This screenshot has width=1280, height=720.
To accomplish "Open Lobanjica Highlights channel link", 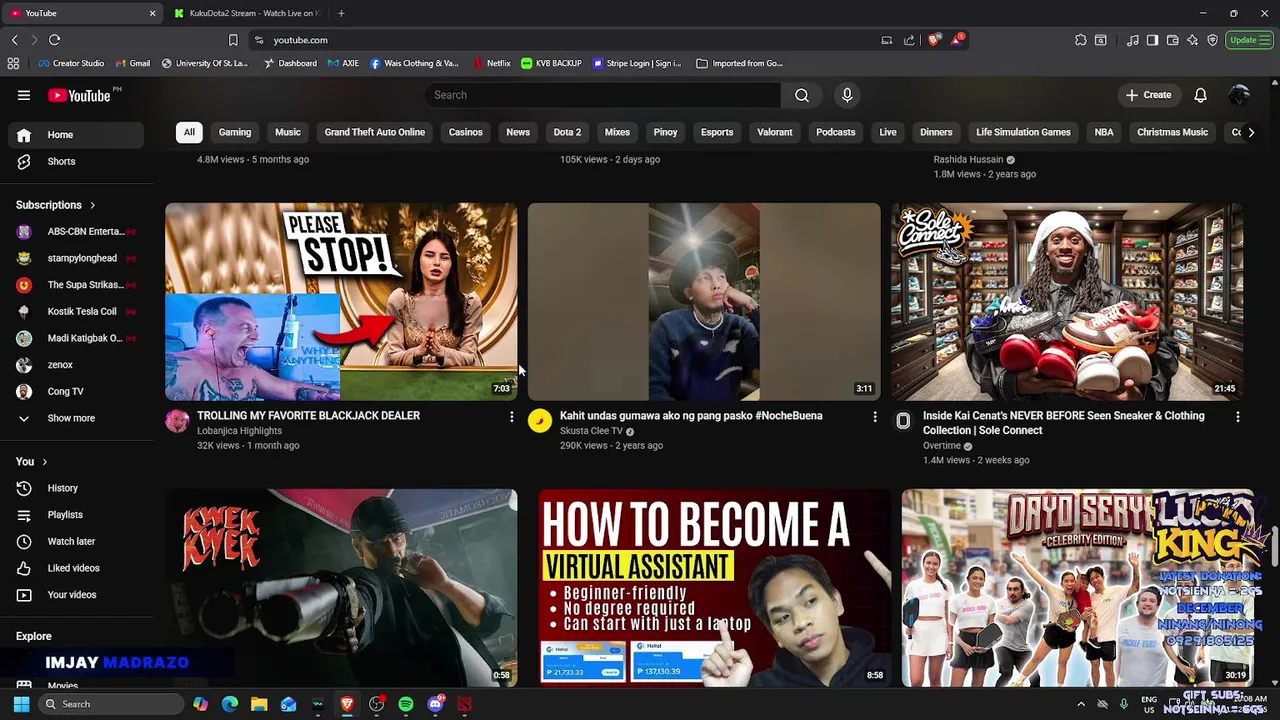I will tap(239, 431).
